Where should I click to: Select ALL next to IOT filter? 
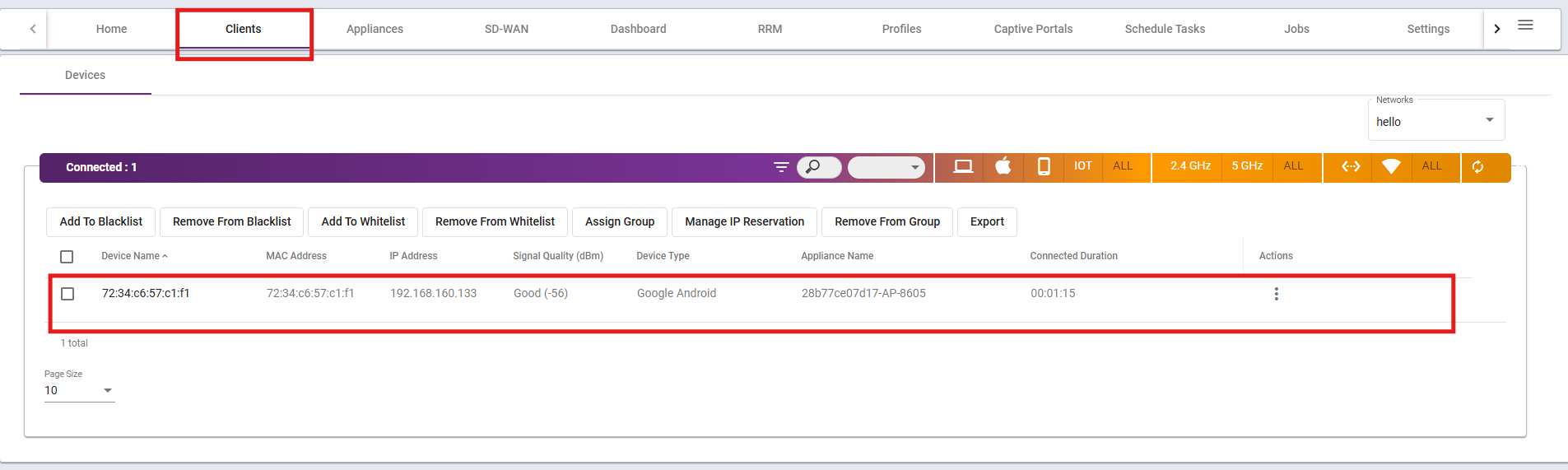1123,166
